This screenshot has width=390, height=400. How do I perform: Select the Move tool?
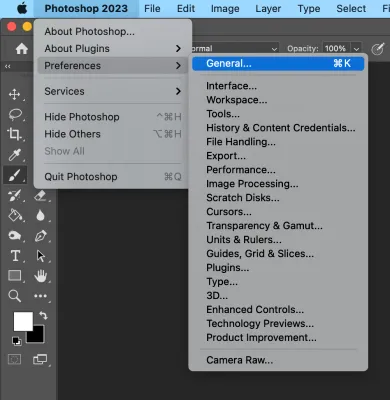click(x=14, y=94)
